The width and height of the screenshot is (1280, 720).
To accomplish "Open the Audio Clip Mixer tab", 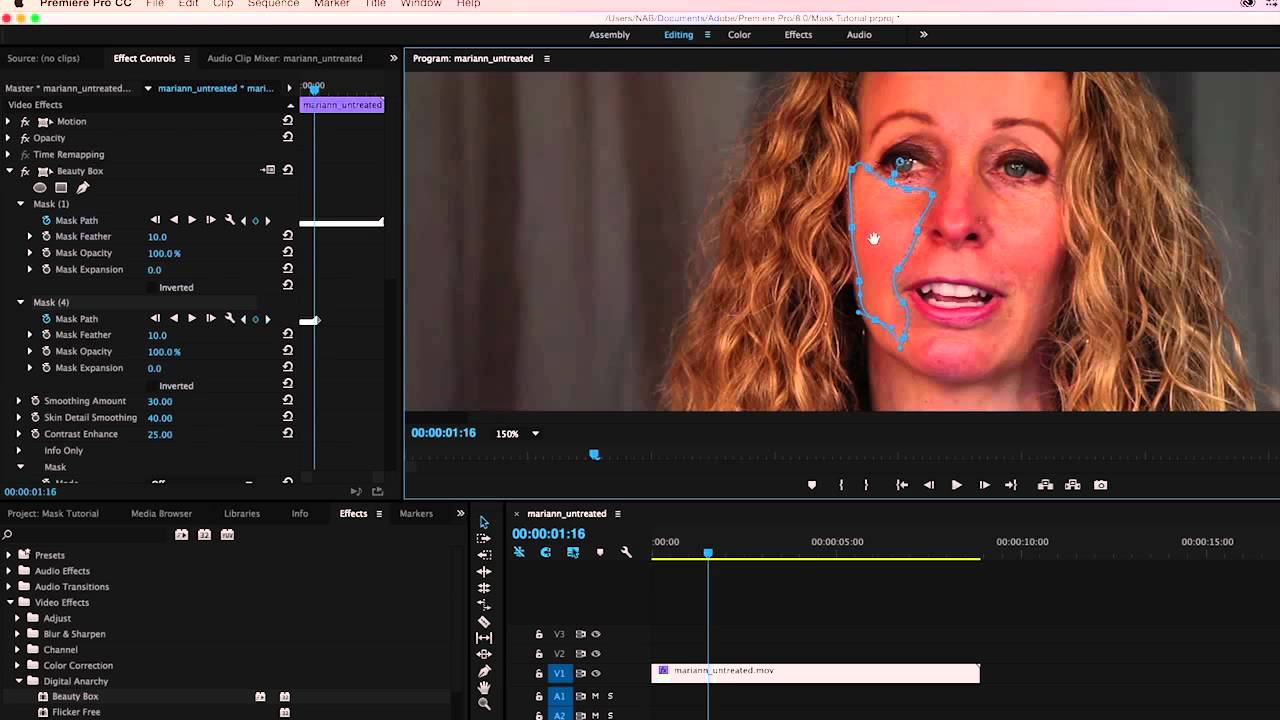I will tap(285, 59).
